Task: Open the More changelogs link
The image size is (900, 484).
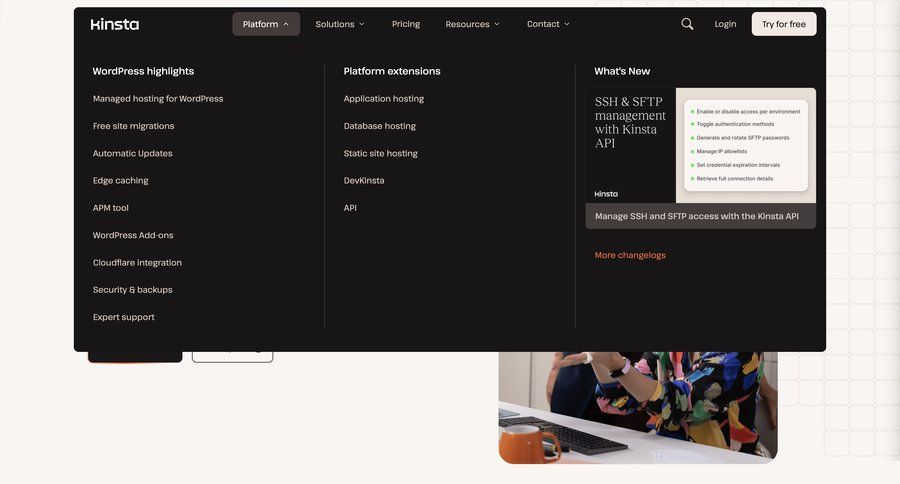Action: [x=630, y=255]
